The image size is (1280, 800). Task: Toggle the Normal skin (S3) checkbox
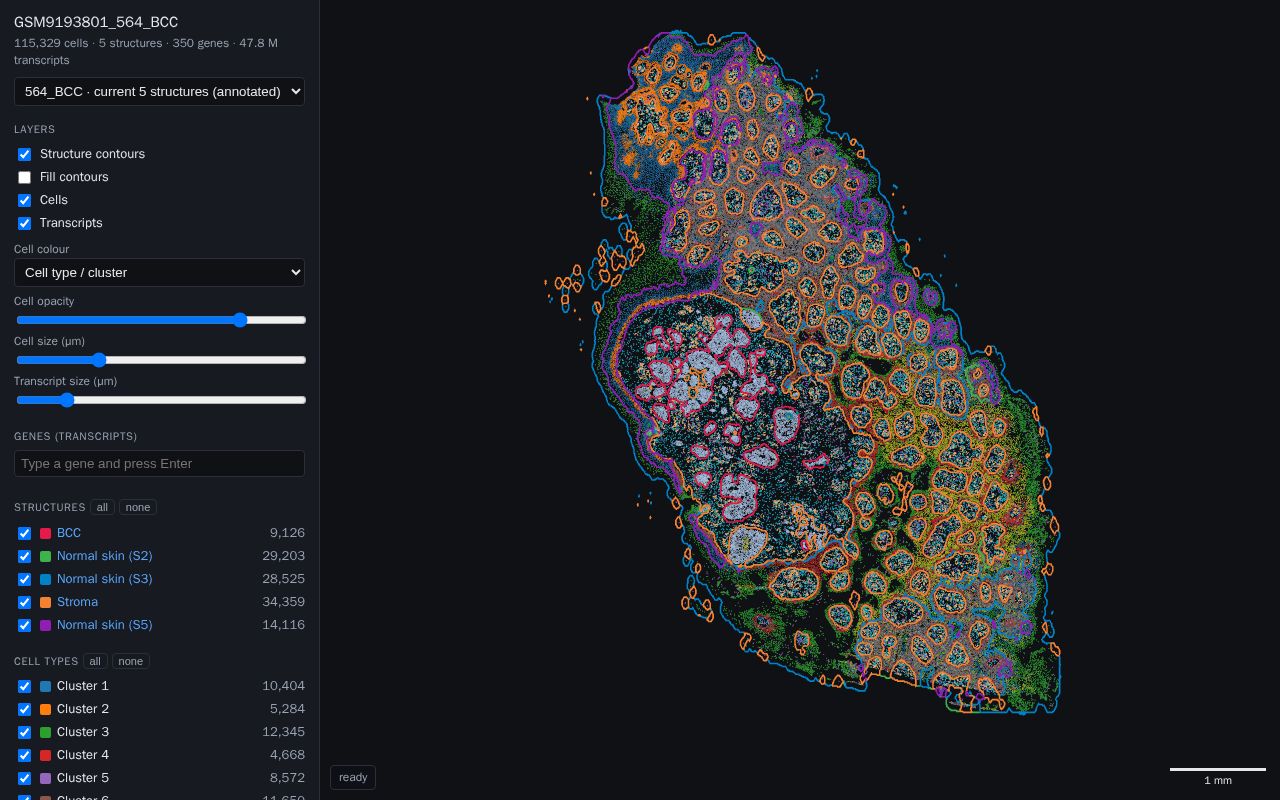25,579
